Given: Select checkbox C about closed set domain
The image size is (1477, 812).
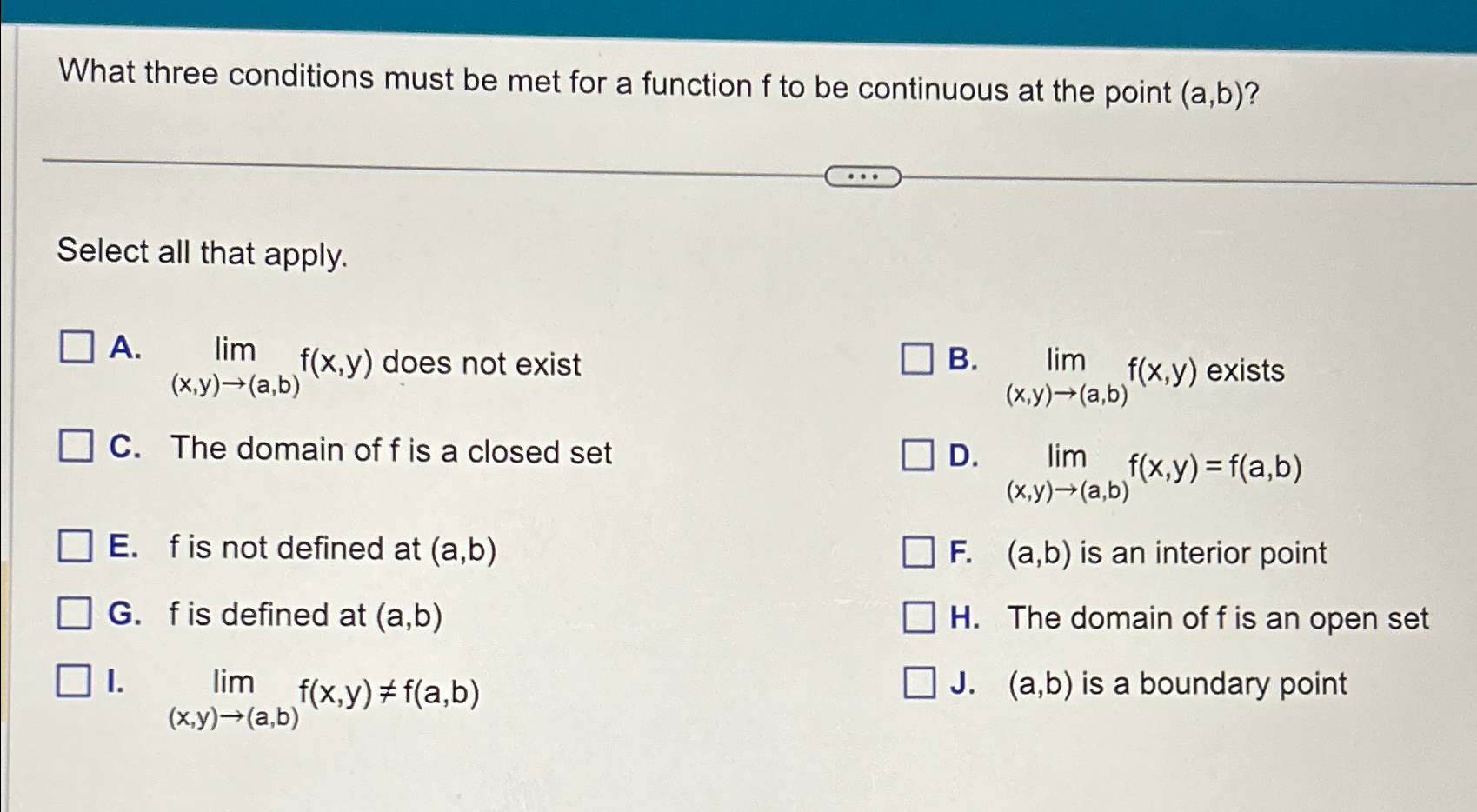Looking at the screenshot, I should (x=76, y=448).
